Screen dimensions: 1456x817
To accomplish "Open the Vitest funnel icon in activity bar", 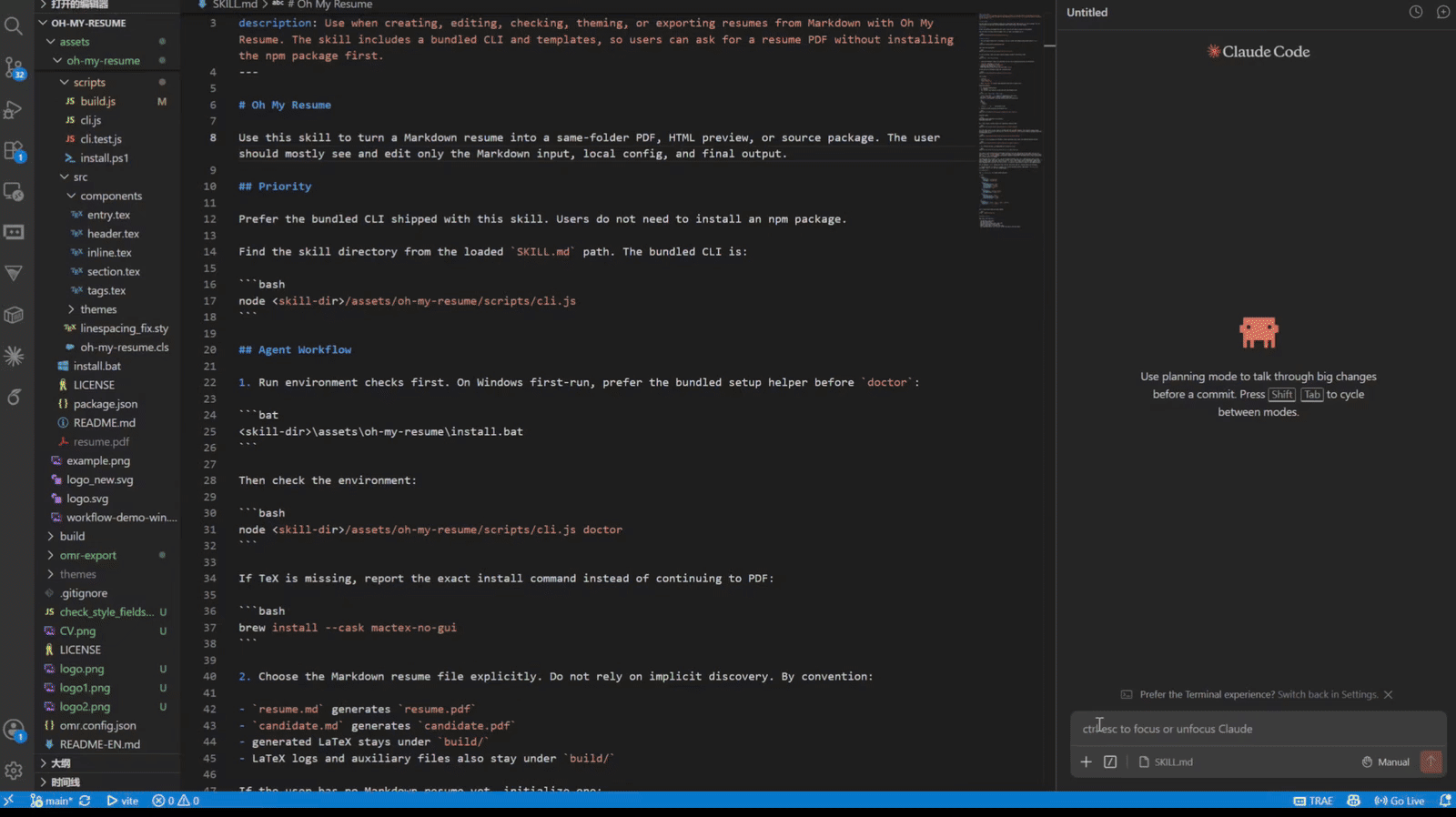I will tap(14, 273).
